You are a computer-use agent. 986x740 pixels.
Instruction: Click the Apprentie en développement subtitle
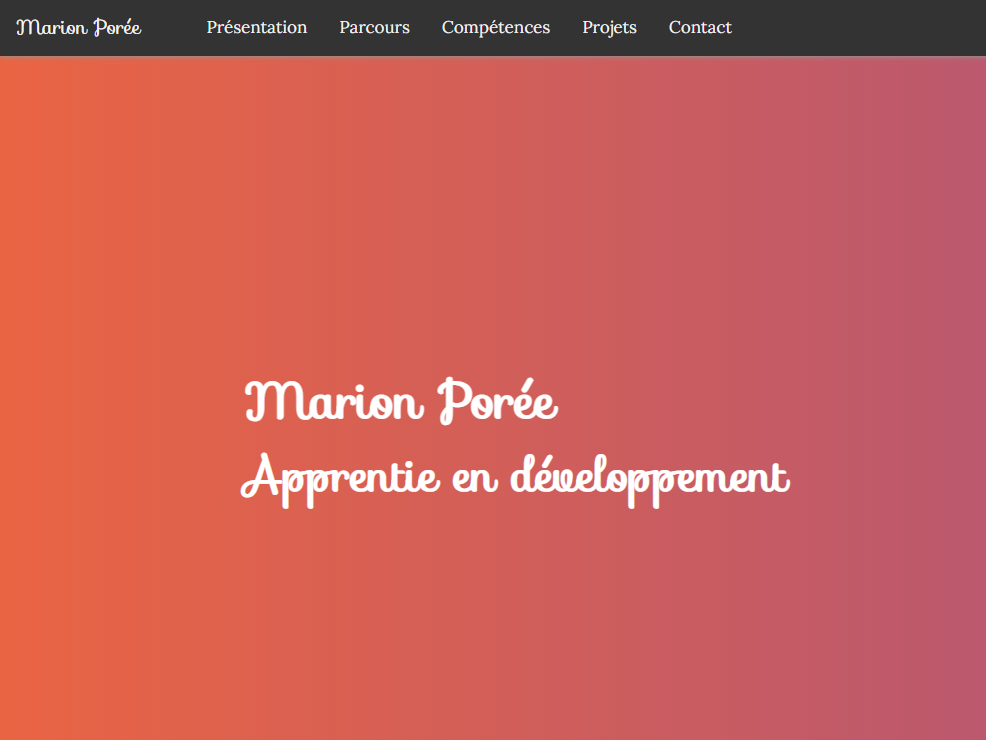514,477
